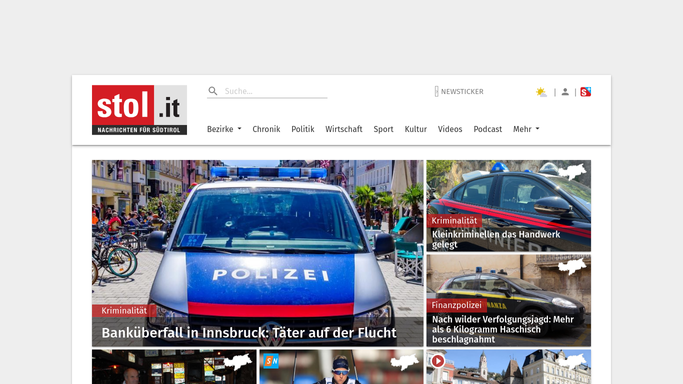Click South Tyrol map icon on Carabinieri image
This screenshot has width=683, height=384.
coord(572,172)
